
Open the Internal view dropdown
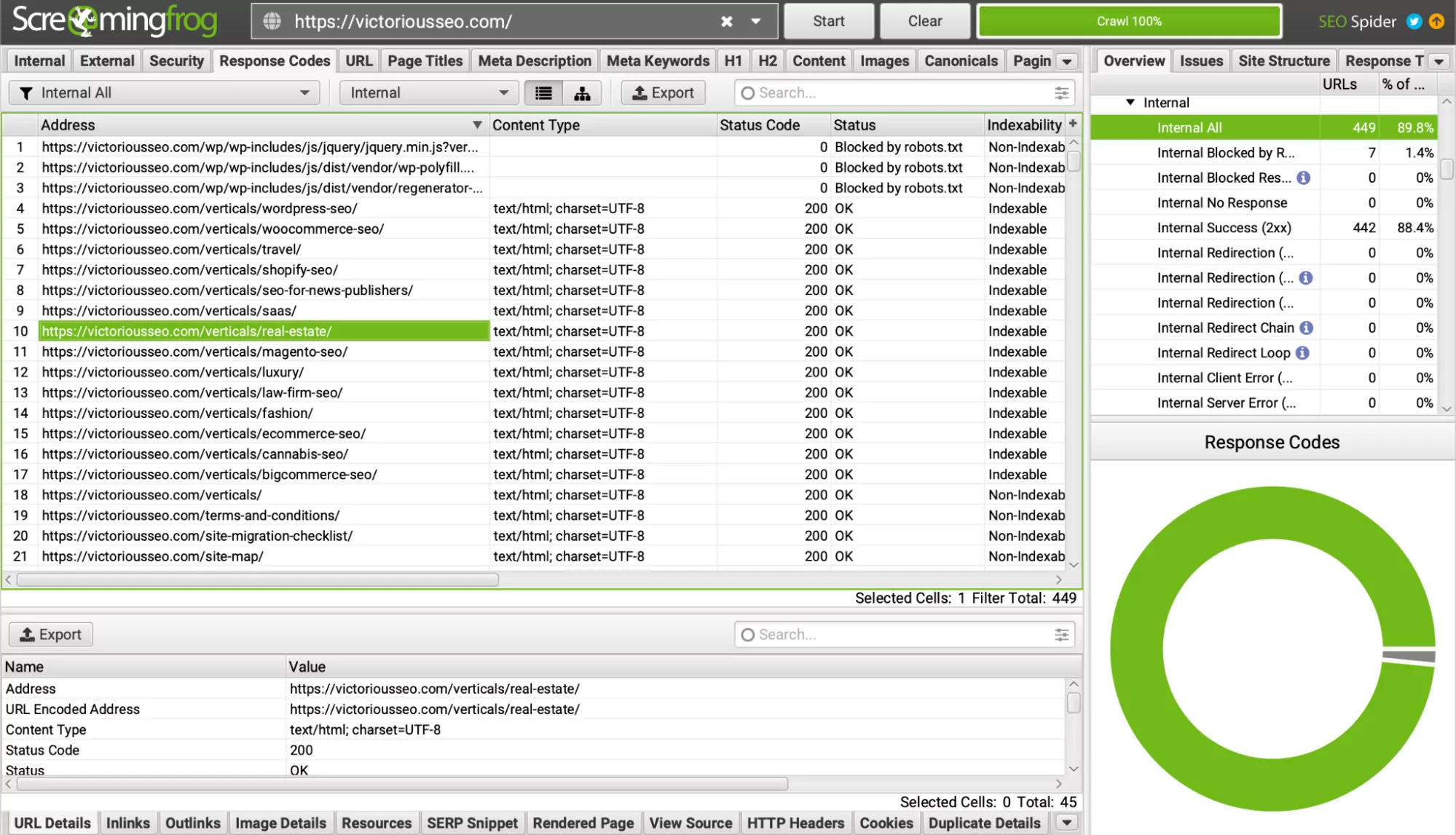click(428, 93)
